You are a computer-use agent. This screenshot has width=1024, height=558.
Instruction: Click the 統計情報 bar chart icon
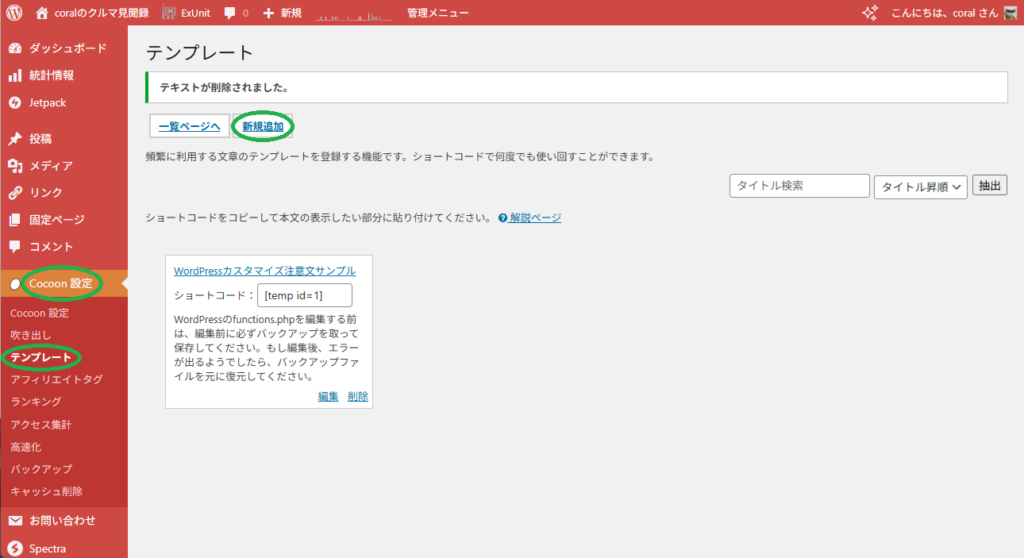(x=15, y=76)
